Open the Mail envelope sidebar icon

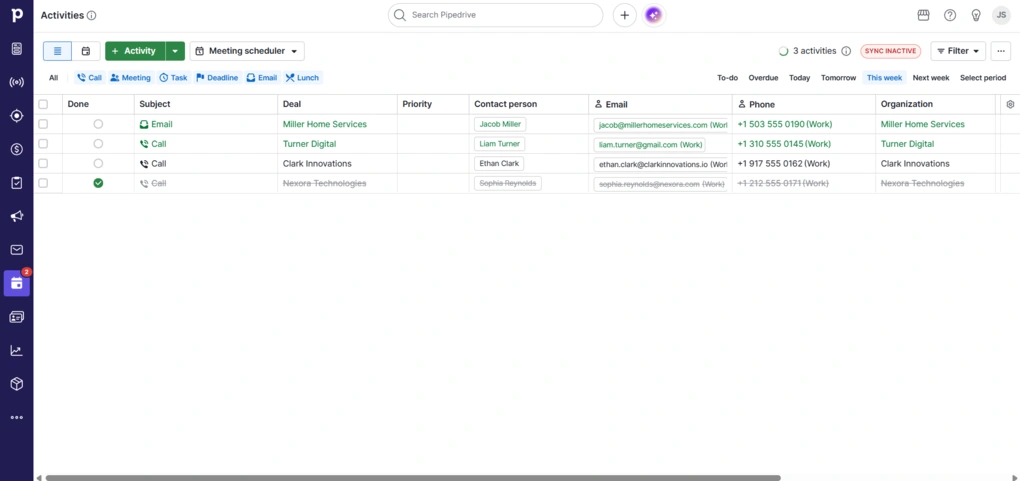17,250
